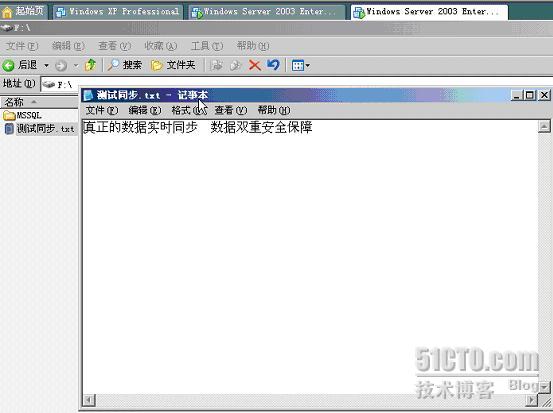Click the Move To folder icon
Viewport: 553px width, 413px height.
[216, 65]
